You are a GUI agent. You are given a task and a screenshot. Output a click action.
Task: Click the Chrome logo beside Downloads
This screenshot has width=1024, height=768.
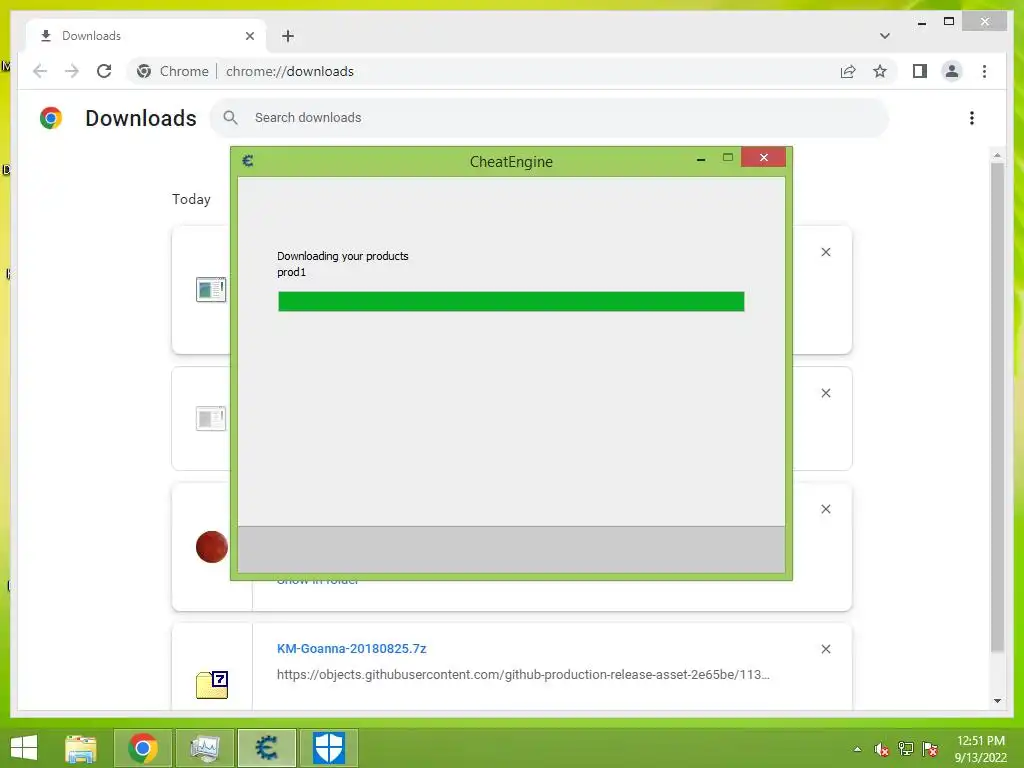51,118
